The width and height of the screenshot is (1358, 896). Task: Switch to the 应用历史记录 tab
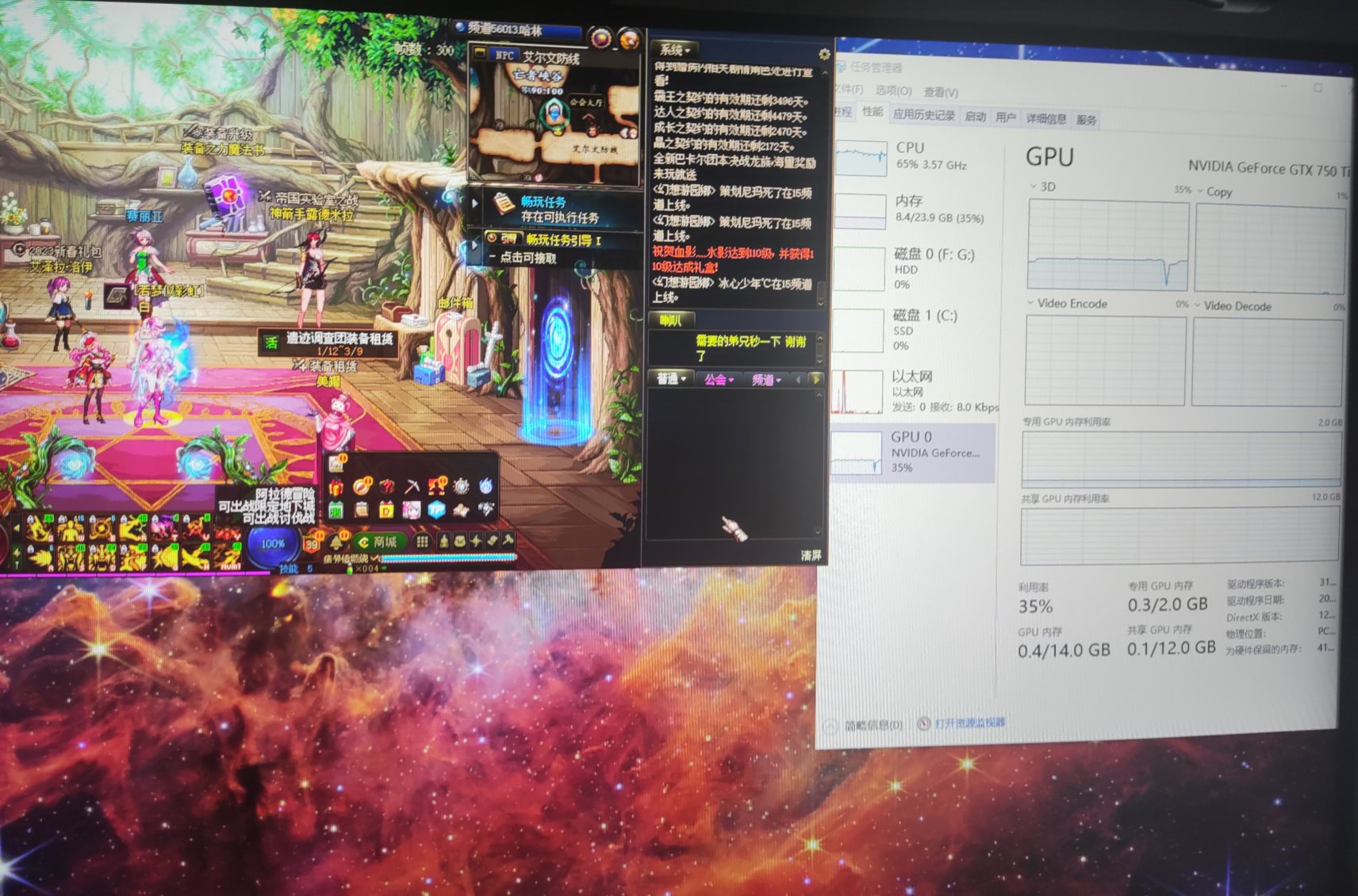pos(925,115)
